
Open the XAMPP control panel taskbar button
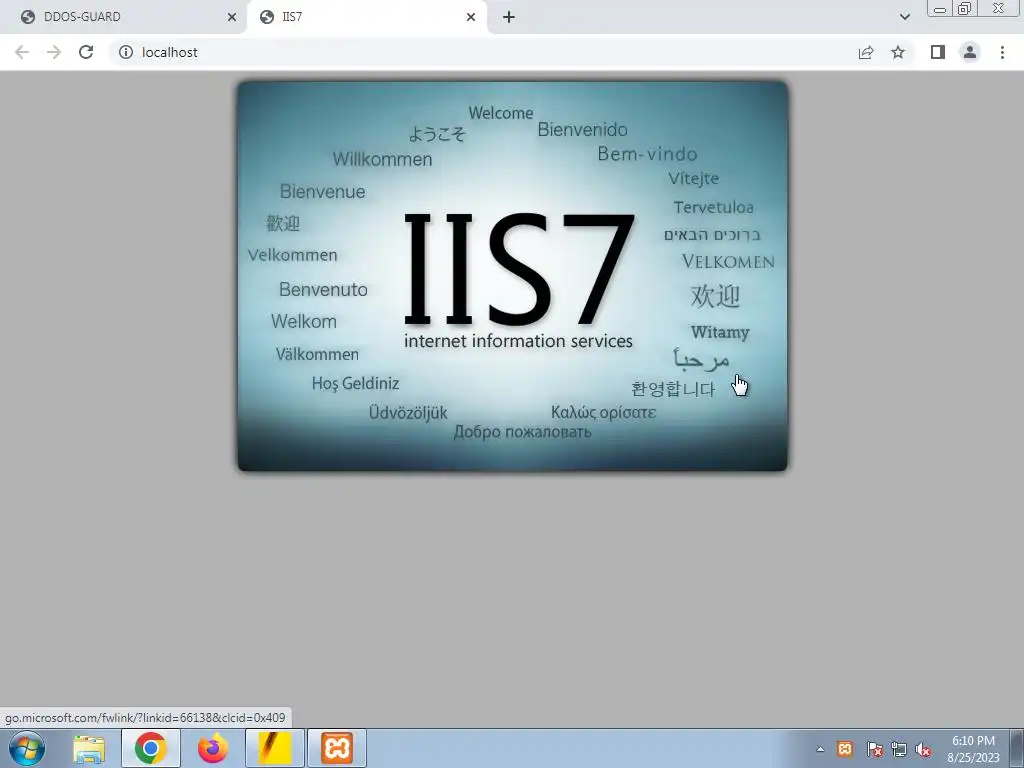pos(337,748)
